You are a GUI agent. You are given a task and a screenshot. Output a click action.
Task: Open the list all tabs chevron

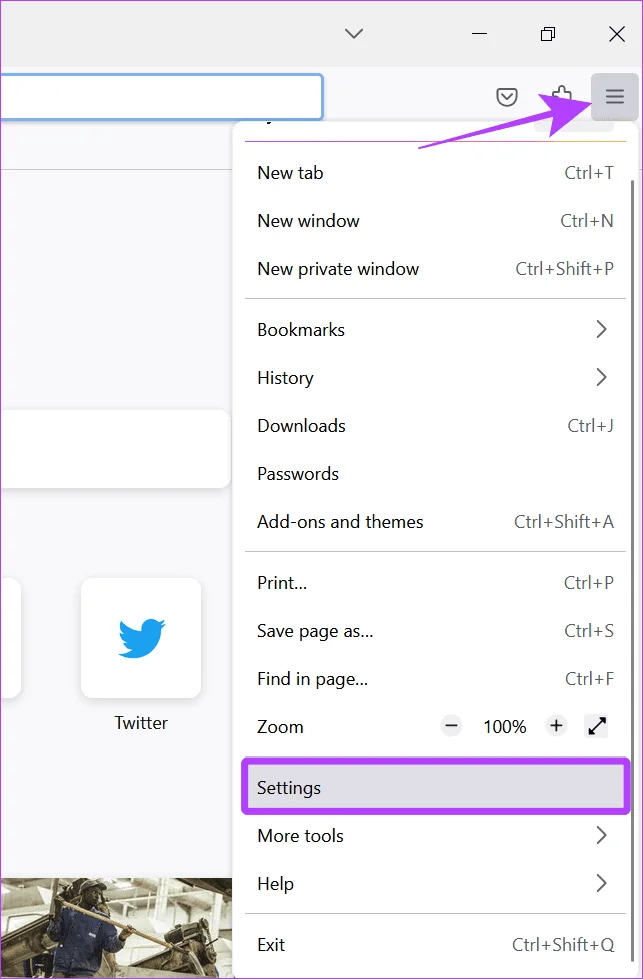(x=354, y=33)
